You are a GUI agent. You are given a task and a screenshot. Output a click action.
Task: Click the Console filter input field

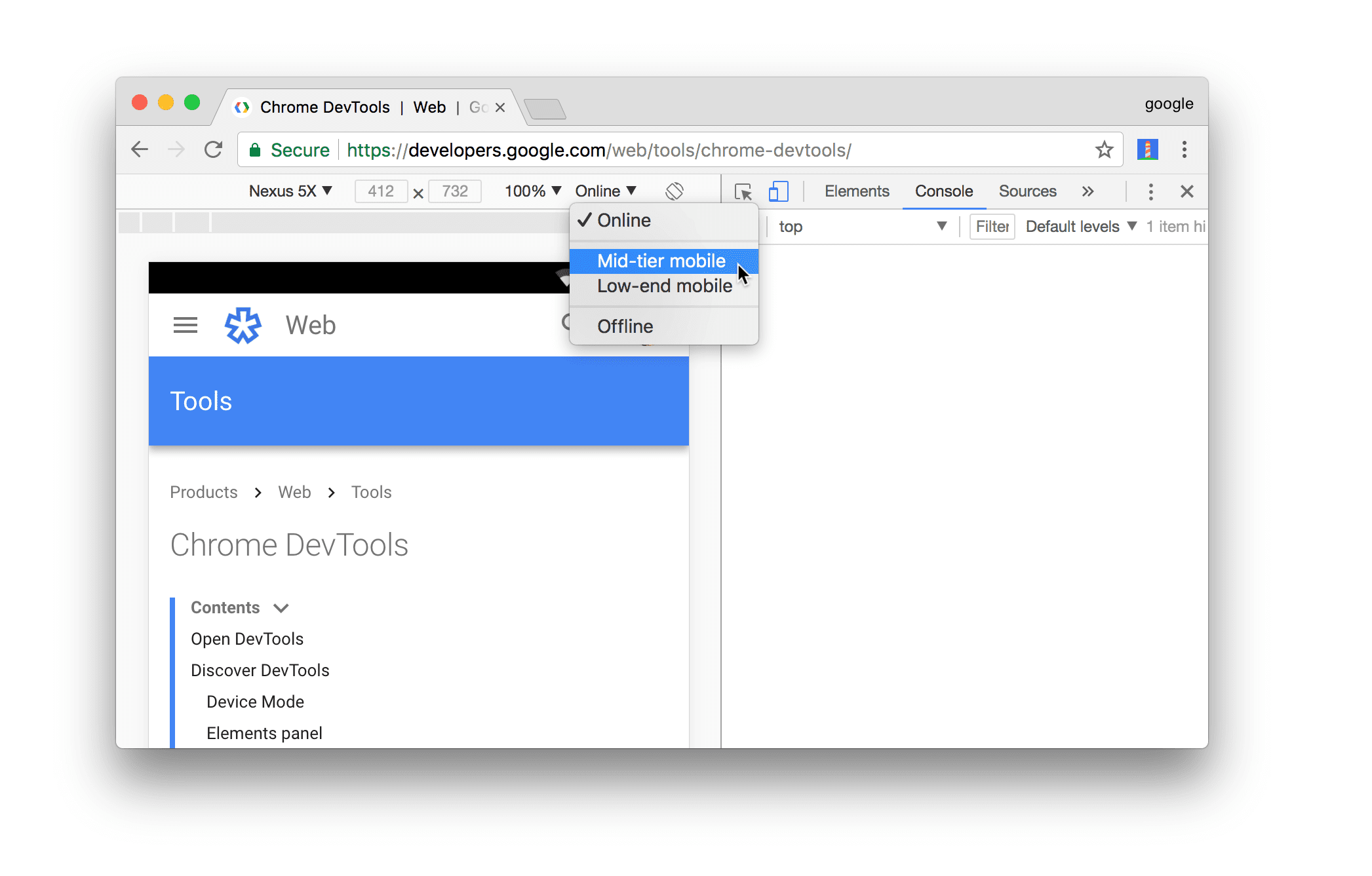point(993,226)
